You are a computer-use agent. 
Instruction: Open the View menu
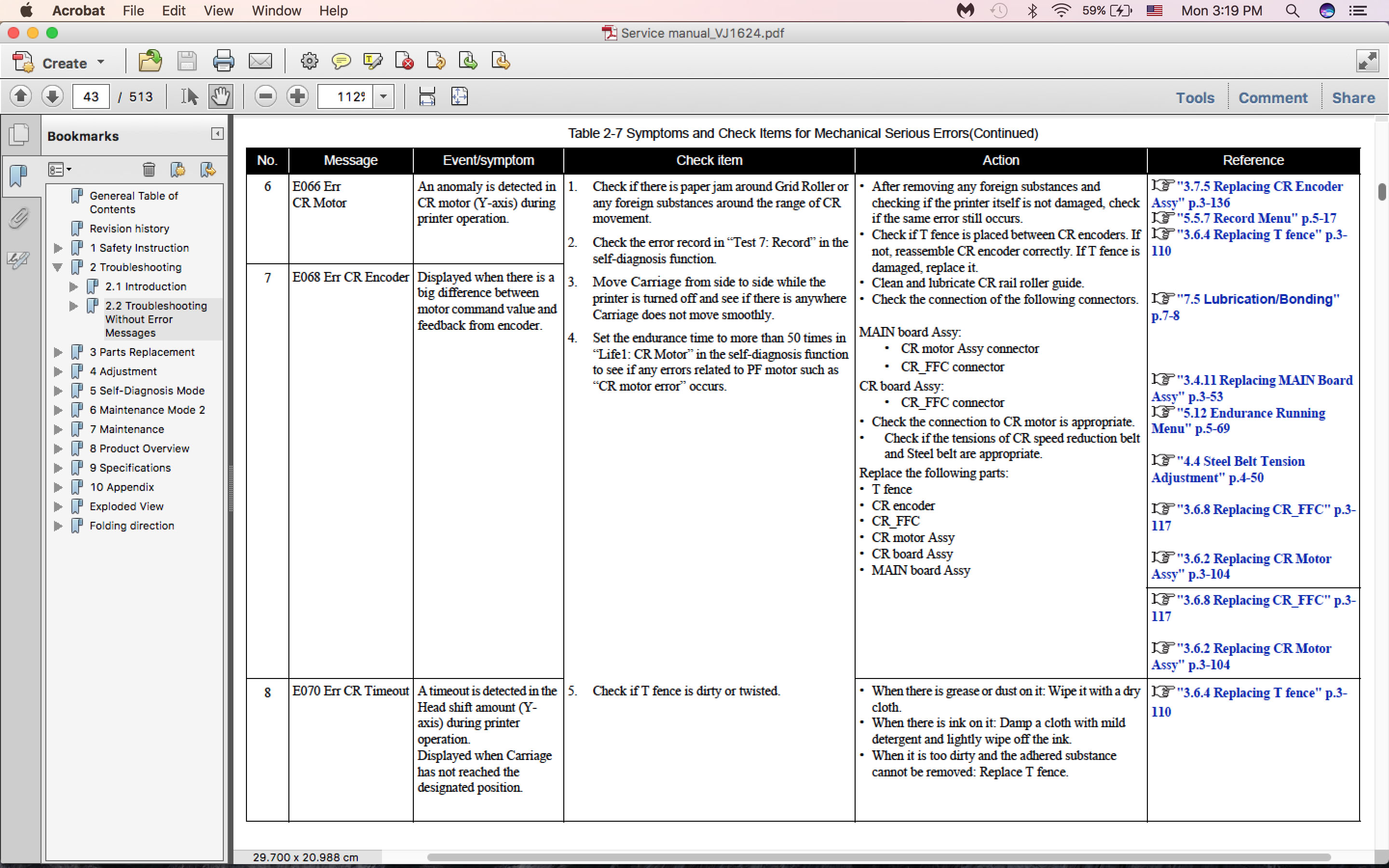click(x=218, y=10)
